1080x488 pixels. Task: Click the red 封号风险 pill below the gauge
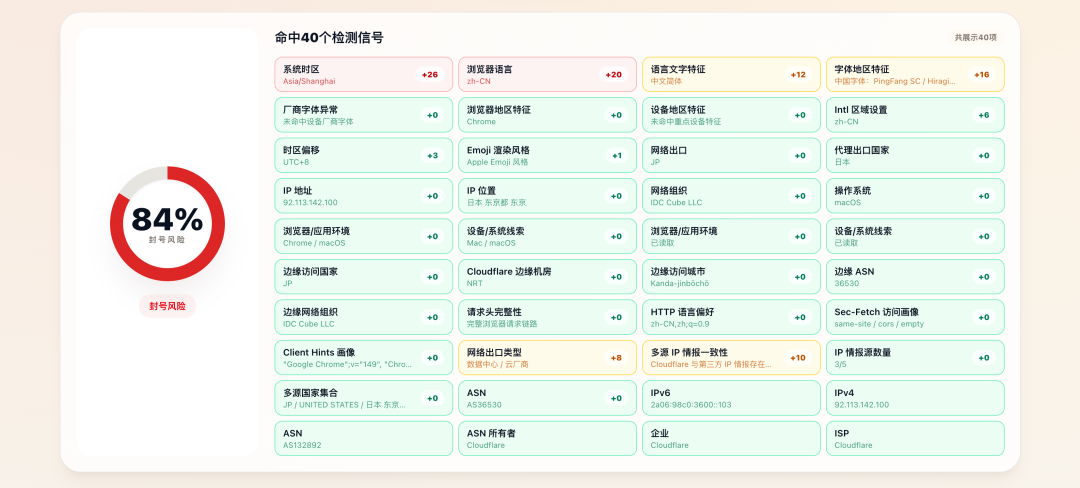click(x=167, y=306)
